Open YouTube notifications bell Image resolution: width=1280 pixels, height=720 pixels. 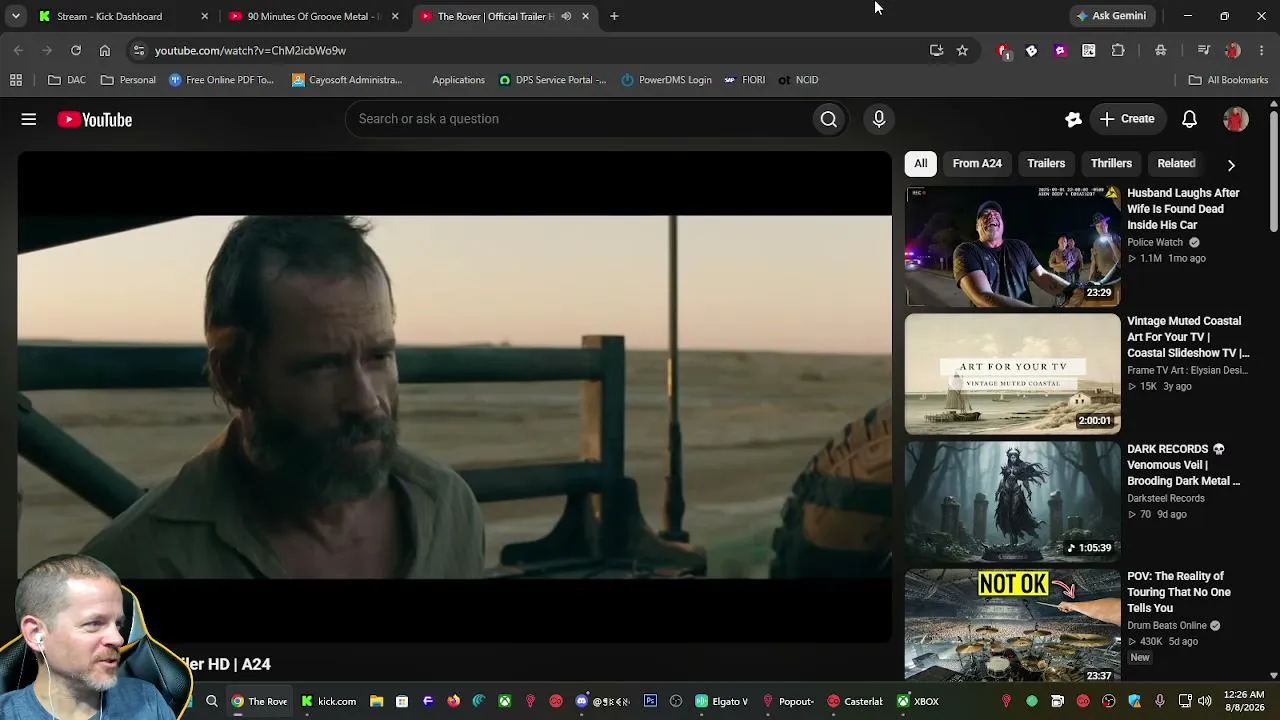(1189, 119)
